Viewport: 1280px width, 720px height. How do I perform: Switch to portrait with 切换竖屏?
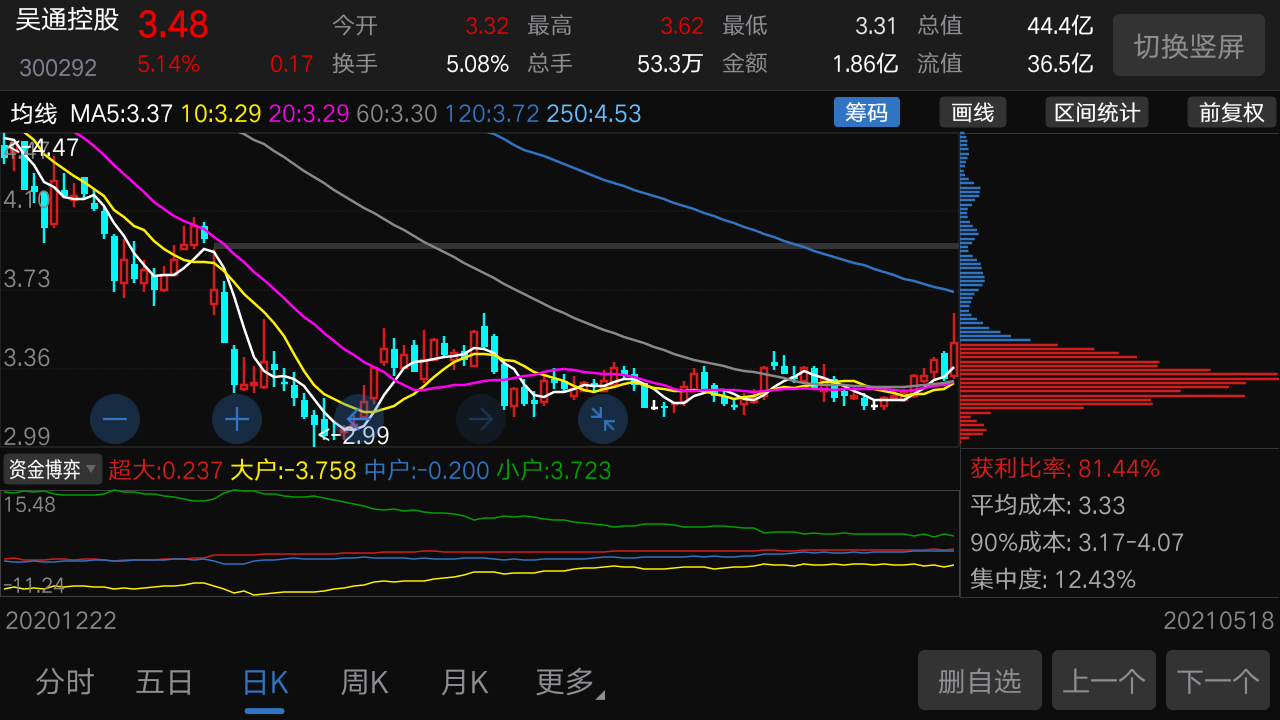click(1189, 45)
